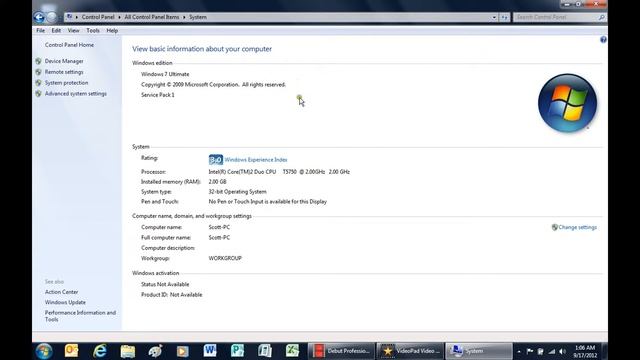Open the Action Center link under See also
Image resolution: width=640 pixels, height=360 pixels.
[61, 292]
